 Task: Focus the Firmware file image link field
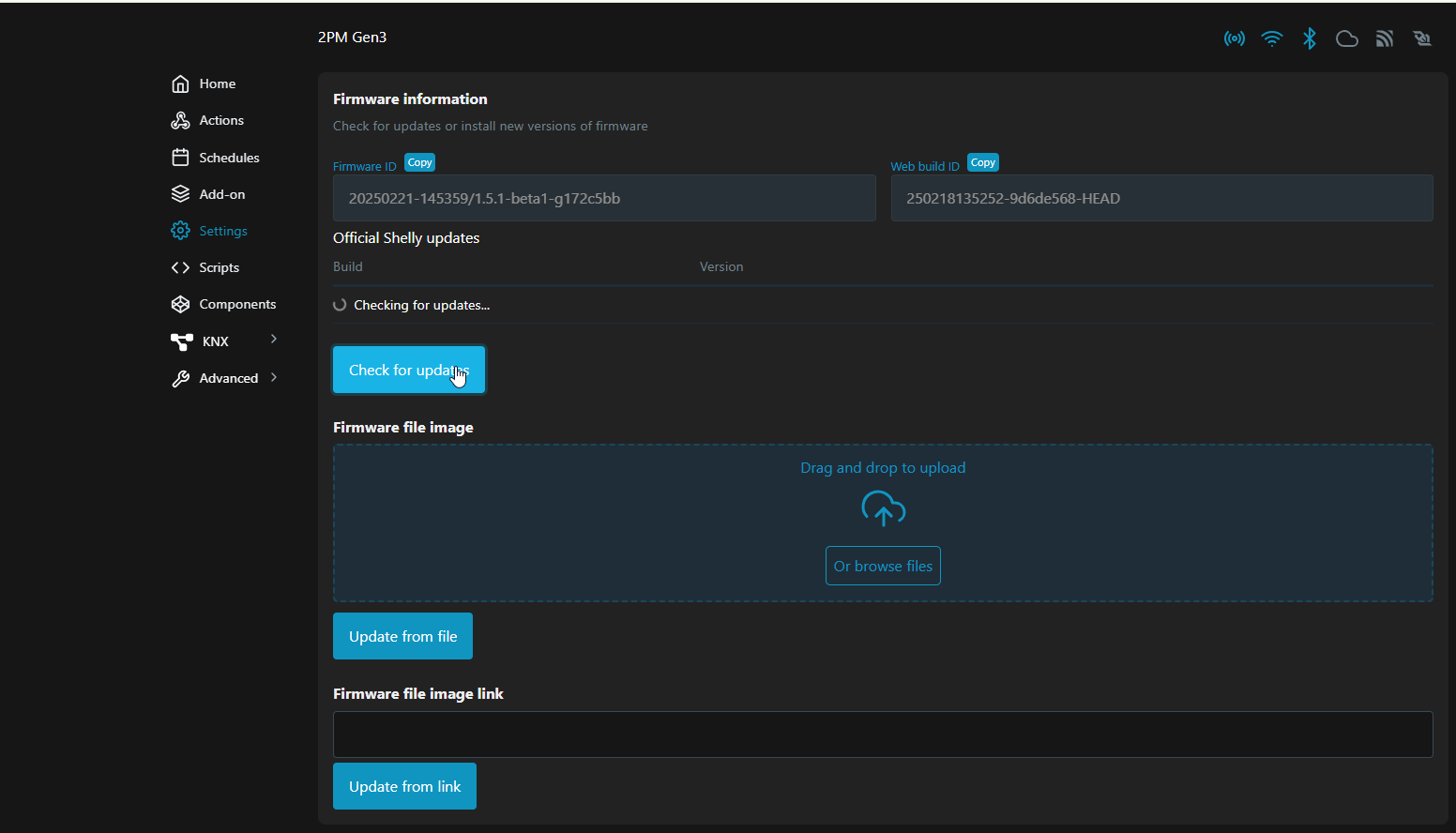coord(882,735)
